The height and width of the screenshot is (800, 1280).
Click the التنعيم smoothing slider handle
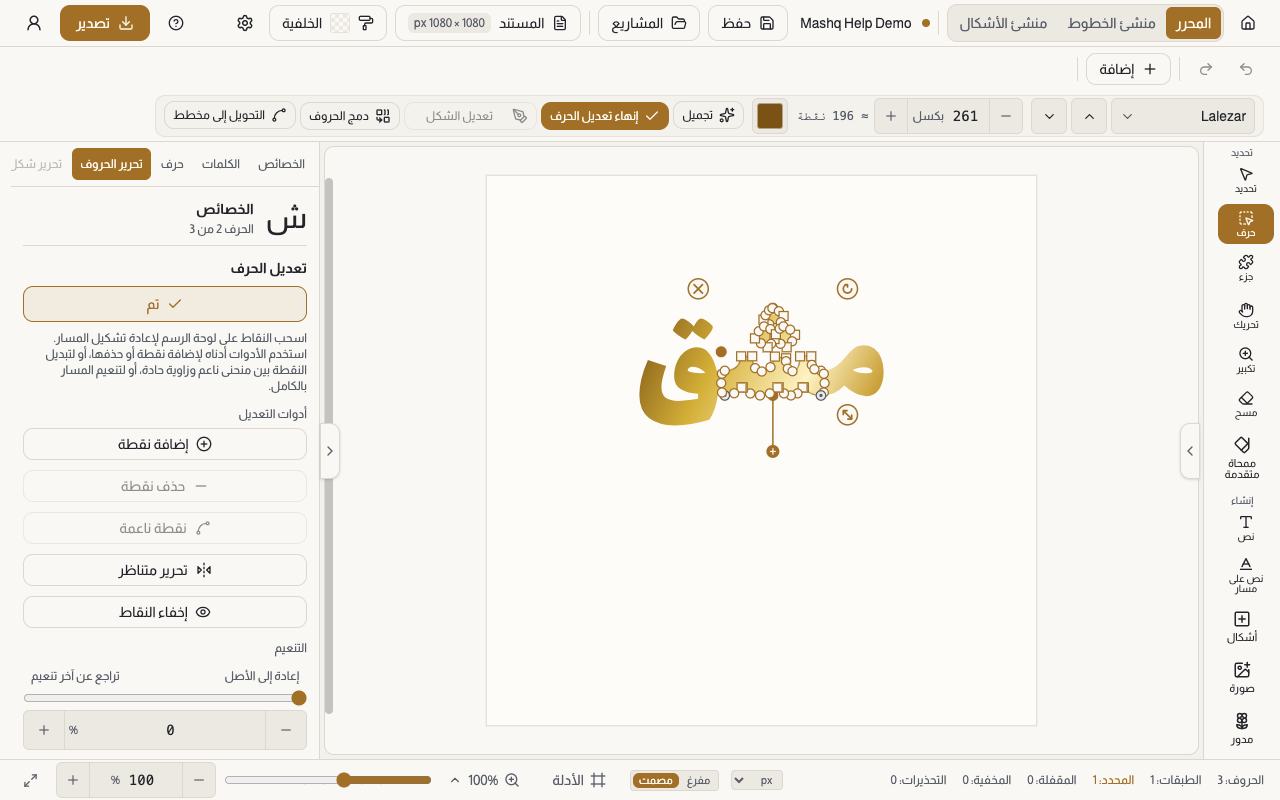coord(298,698)
